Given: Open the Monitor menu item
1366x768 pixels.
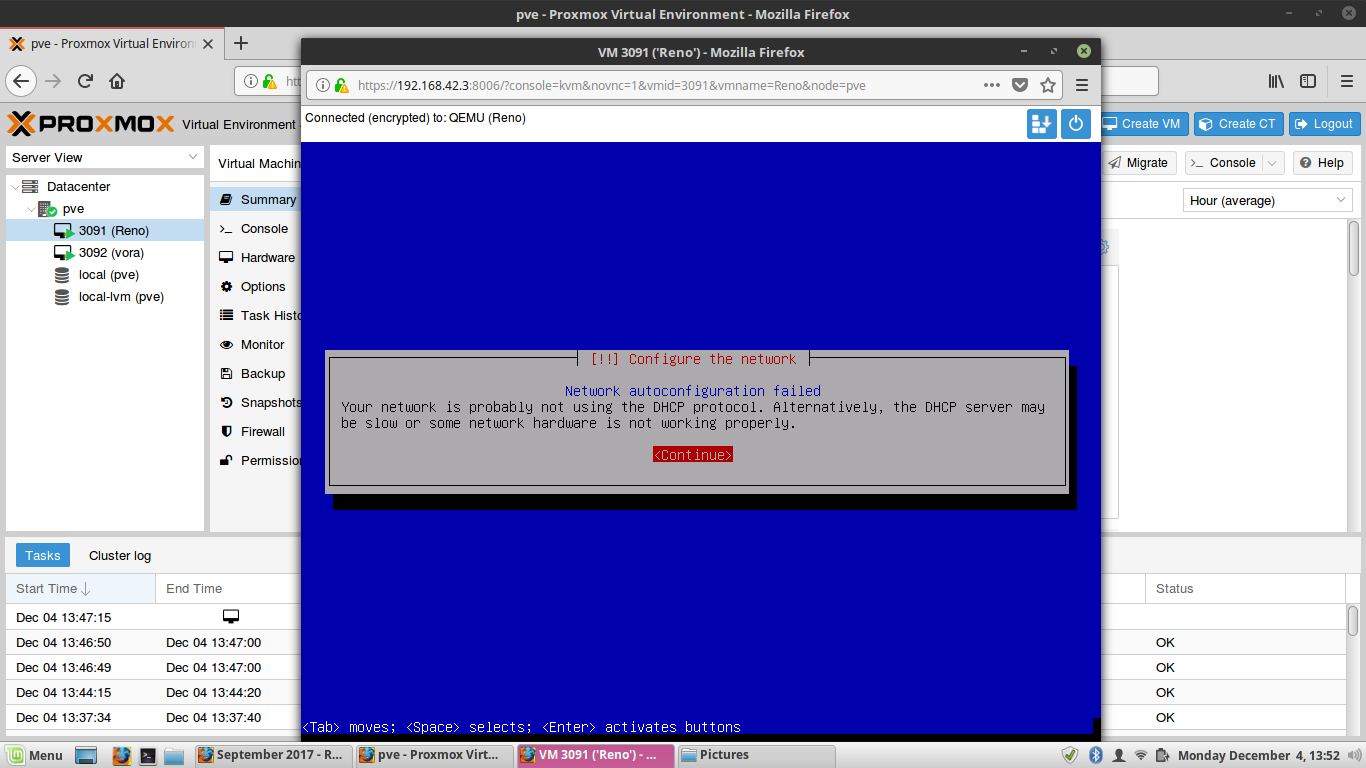Looking at the screenshot, I should pos(256,345).
